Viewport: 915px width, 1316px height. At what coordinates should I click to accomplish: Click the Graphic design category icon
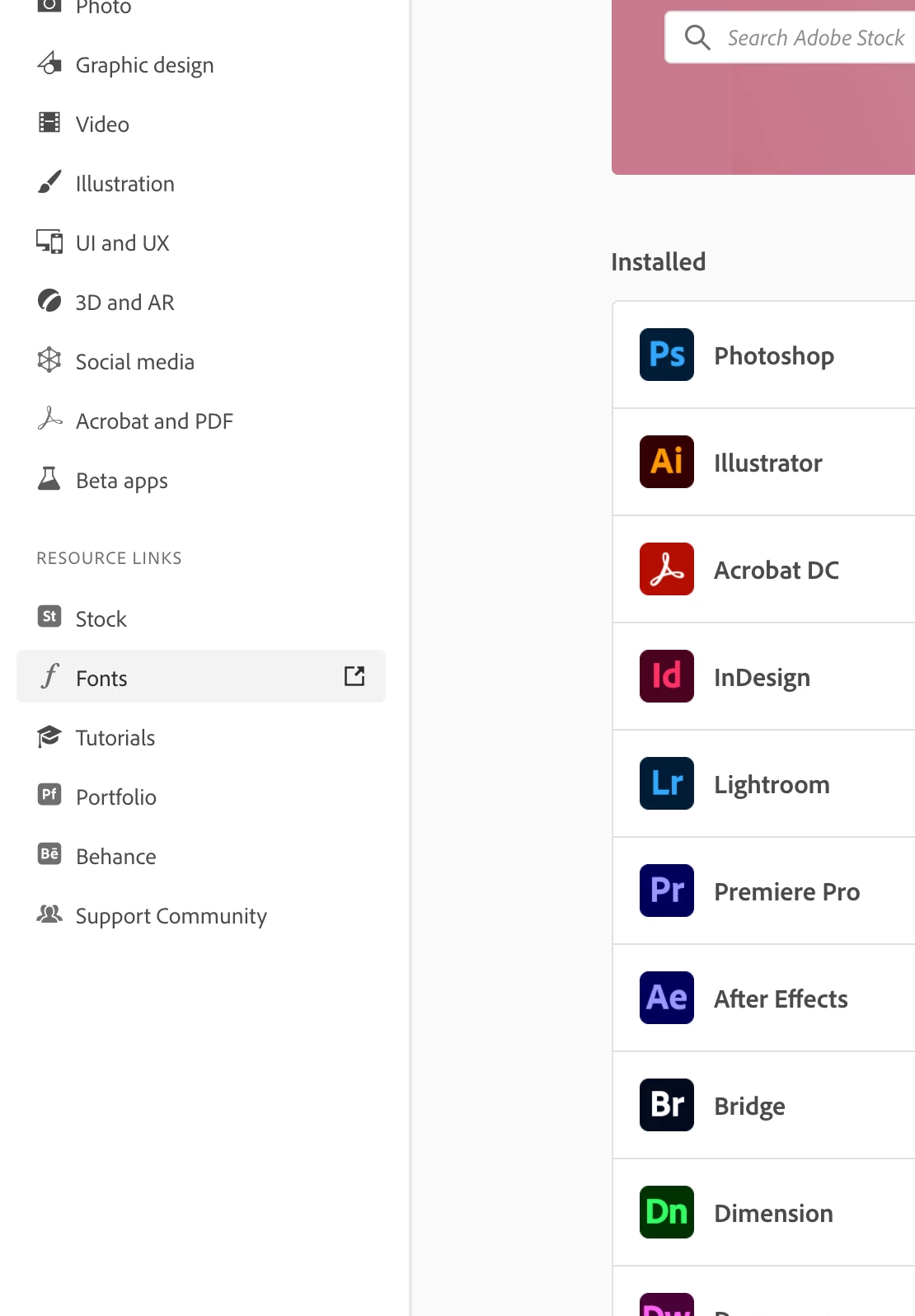pos(49,63)
